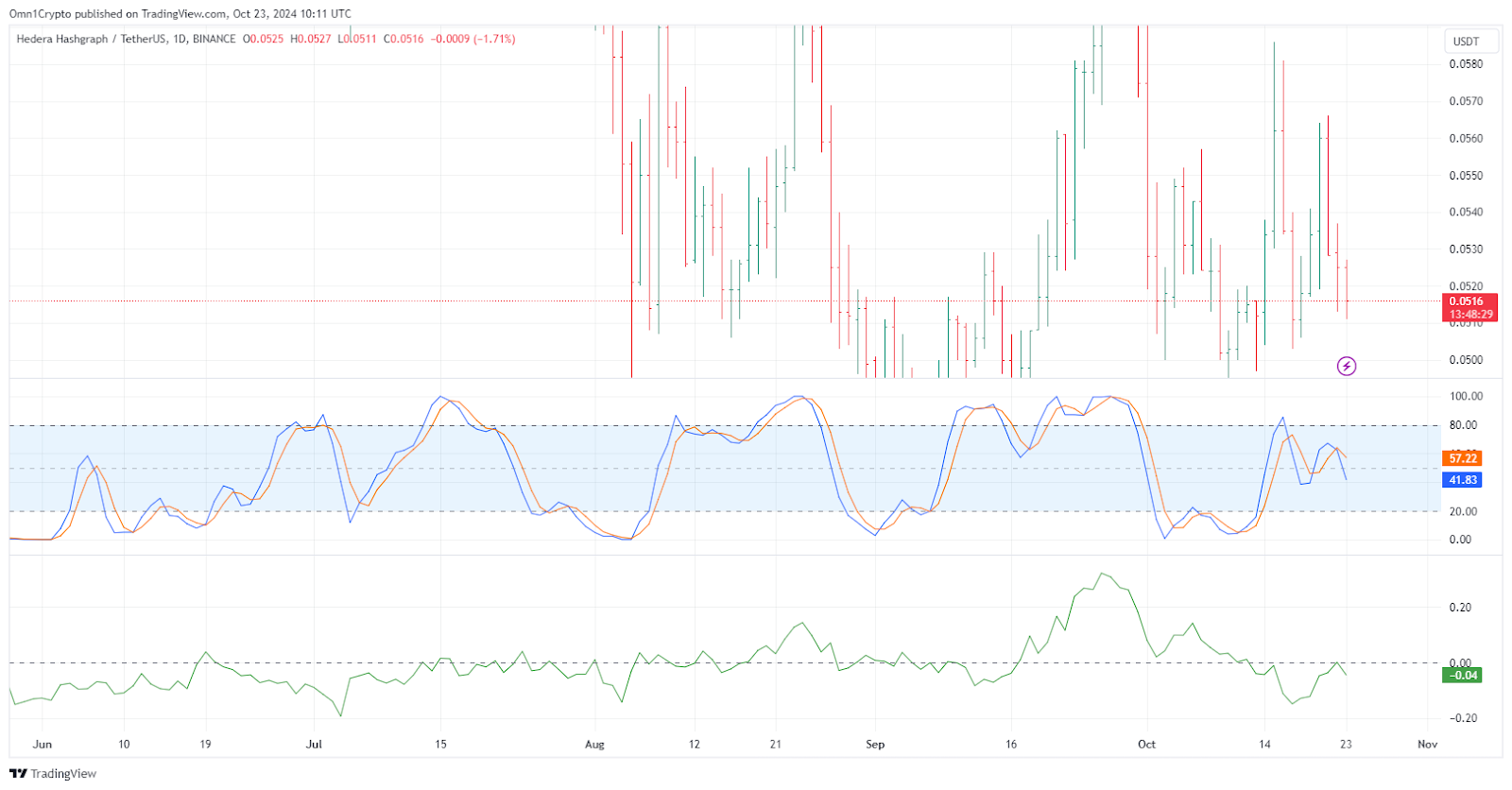The image size is (1512, 790).
Task: Click the 0.20 label on lower indicator scale
Action: (x=1460, y=608)
